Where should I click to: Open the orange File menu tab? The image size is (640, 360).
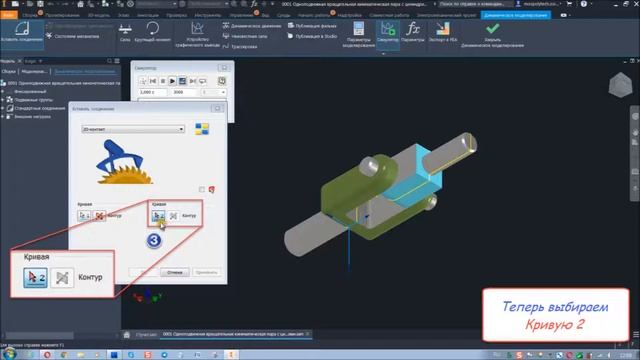point(9,15)
